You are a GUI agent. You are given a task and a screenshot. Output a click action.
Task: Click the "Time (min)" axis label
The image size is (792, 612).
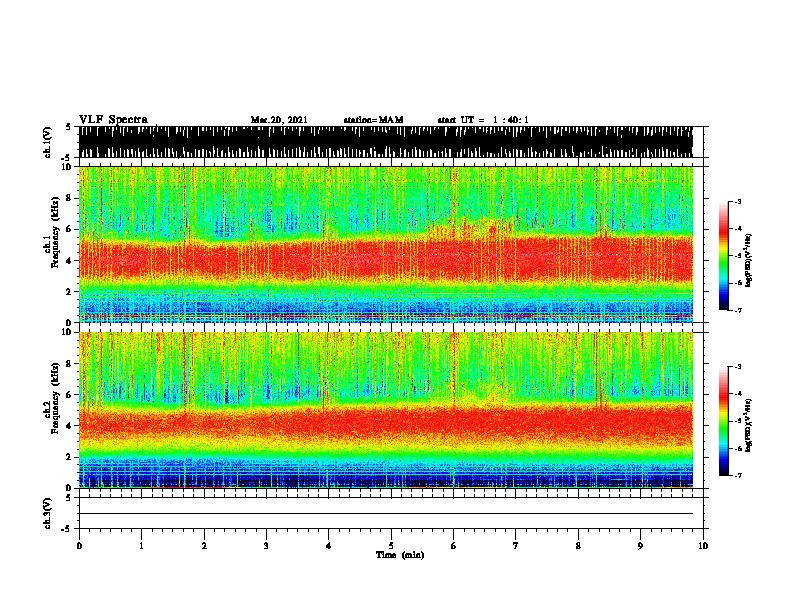click(x=400, y=555)
